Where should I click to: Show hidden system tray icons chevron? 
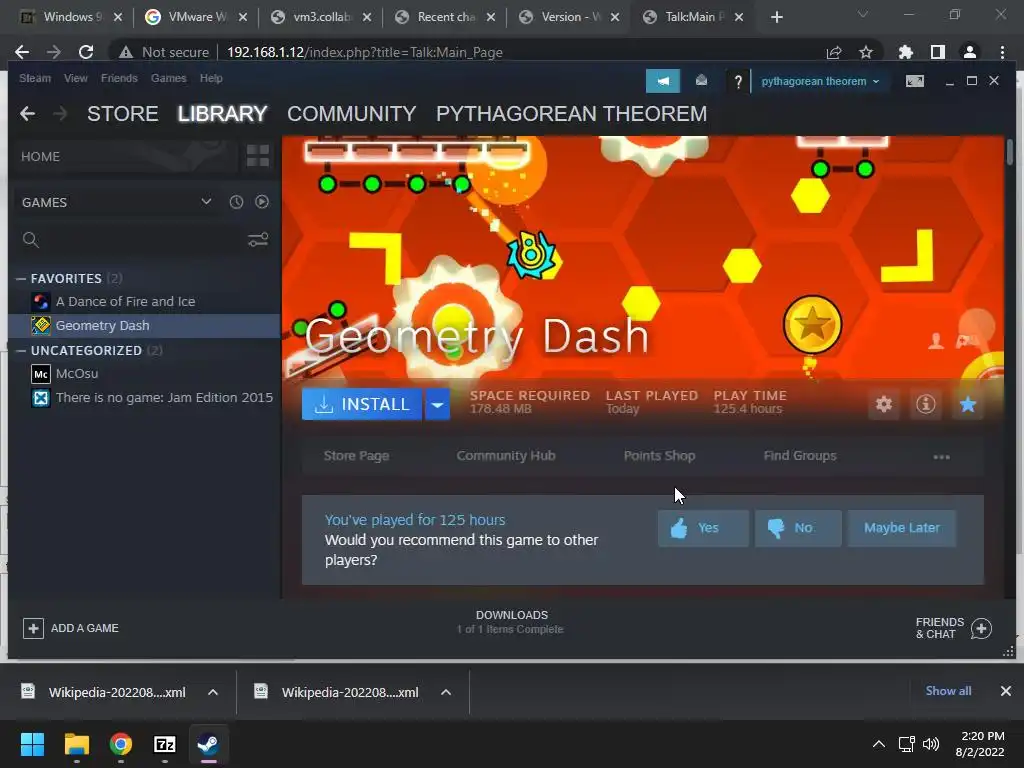point(879,744)
